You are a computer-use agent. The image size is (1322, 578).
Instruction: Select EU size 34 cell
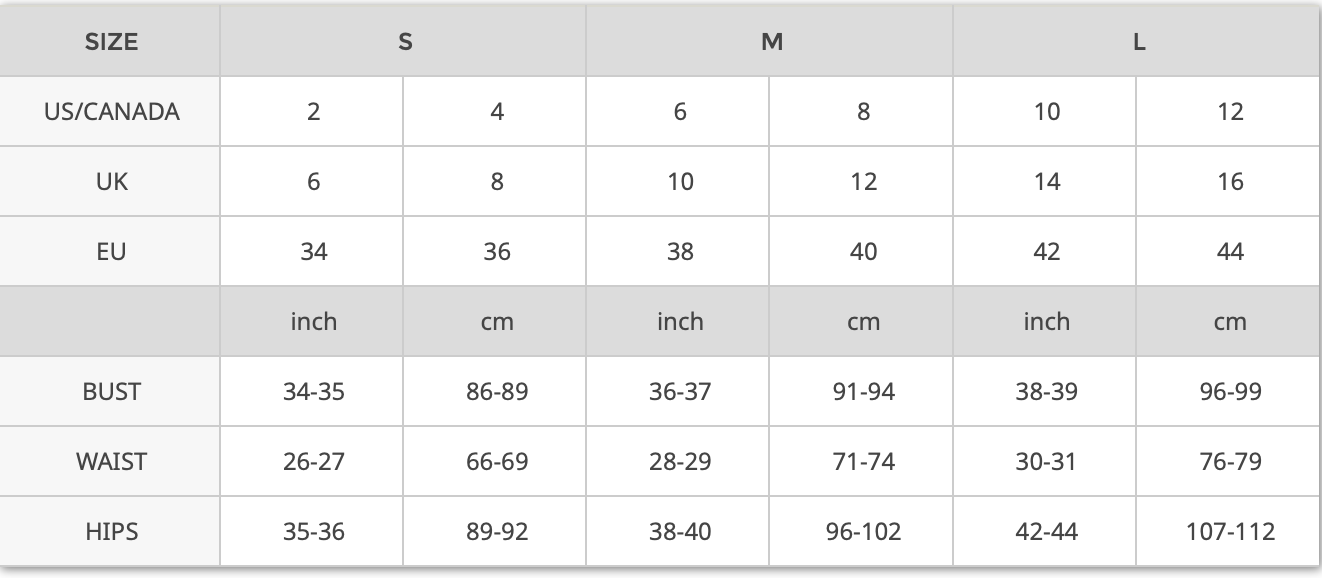[313, 251]
